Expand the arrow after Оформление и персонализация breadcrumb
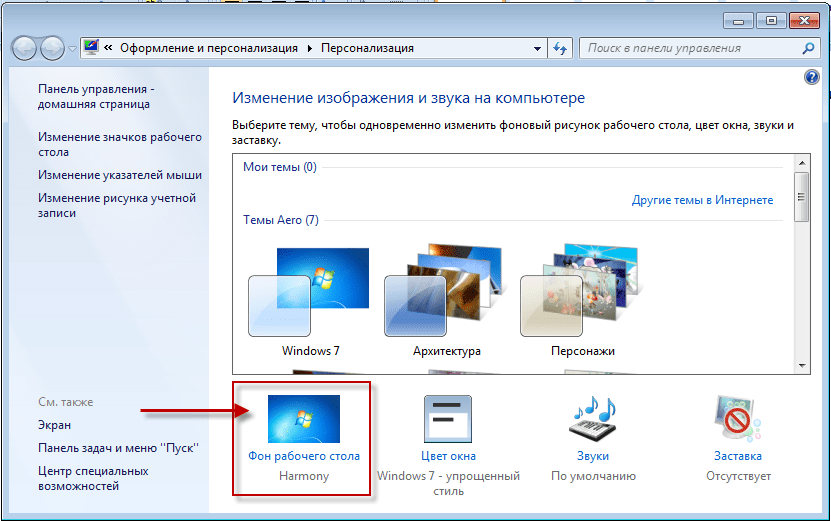 (x=310, y=48)
